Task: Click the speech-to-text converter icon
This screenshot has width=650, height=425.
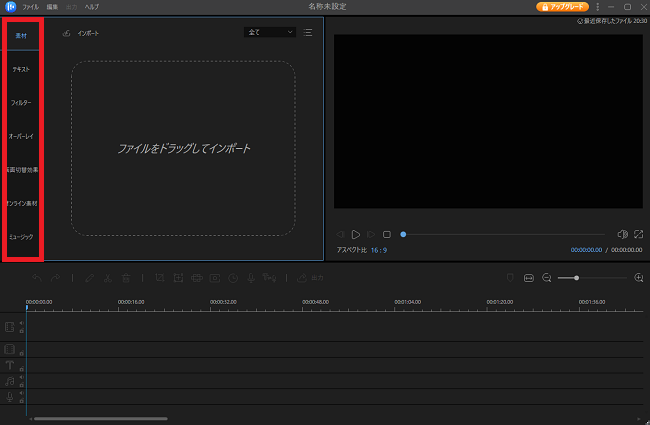Action: 269,278
